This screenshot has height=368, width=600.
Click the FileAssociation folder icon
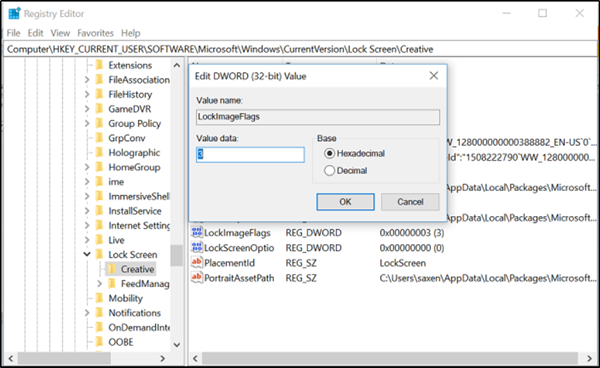tap(99, 79)
